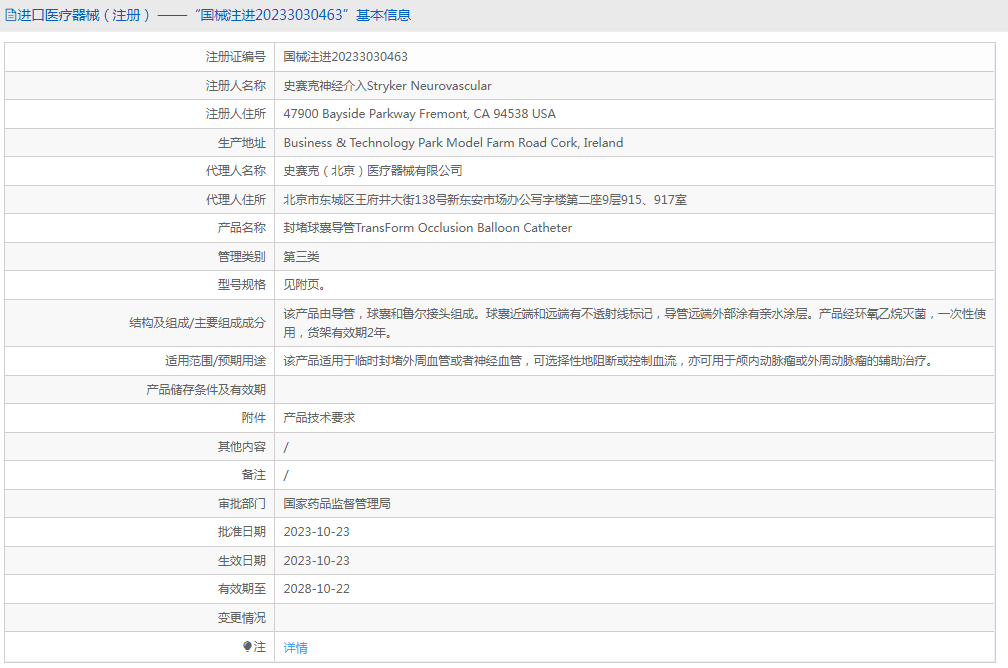Click the 产品技术要求 attachment value
1008x668 pixels.
coord(319,417)
